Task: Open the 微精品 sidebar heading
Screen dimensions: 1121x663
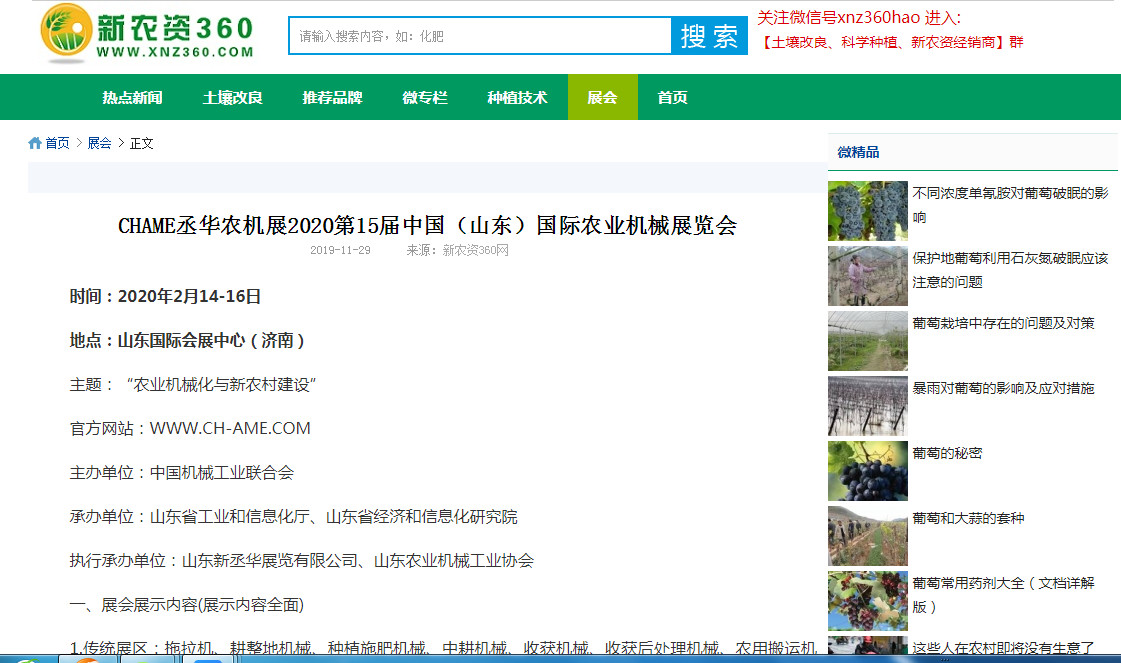Action: [858, 152]
